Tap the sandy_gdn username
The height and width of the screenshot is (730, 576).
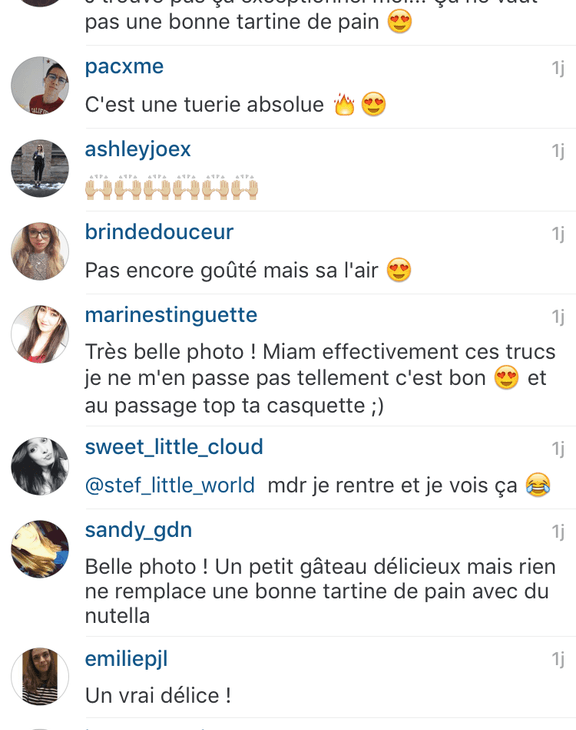[x=138, y=531]
